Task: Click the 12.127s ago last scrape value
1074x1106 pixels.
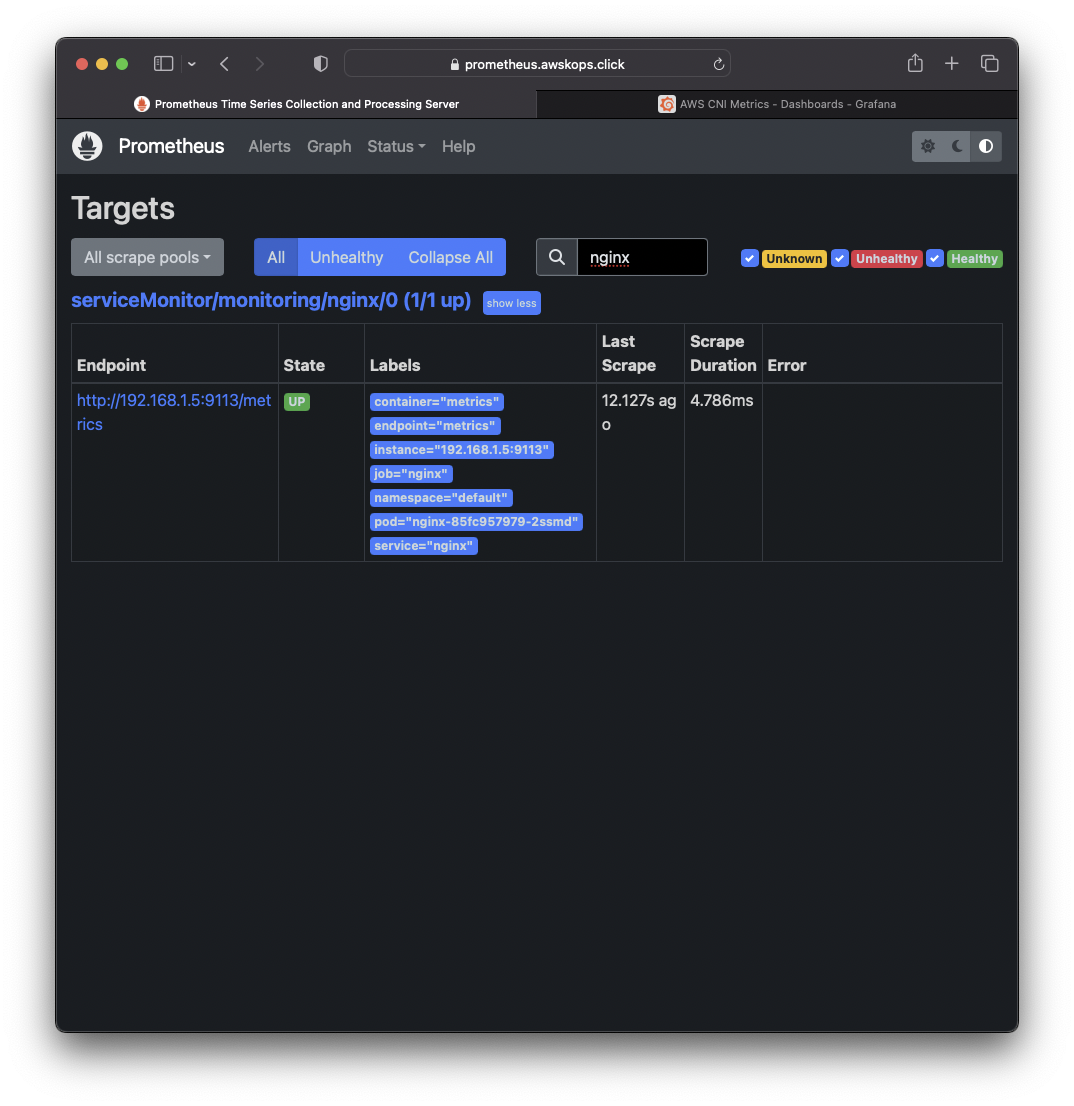Action: [639, 412]
